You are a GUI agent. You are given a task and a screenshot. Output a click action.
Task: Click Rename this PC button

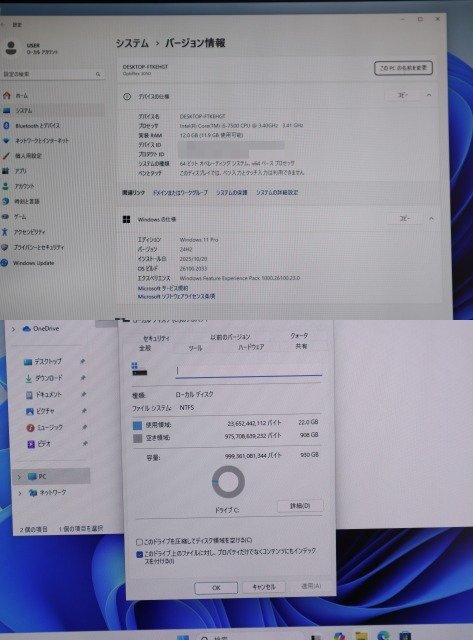pos(403,68)
